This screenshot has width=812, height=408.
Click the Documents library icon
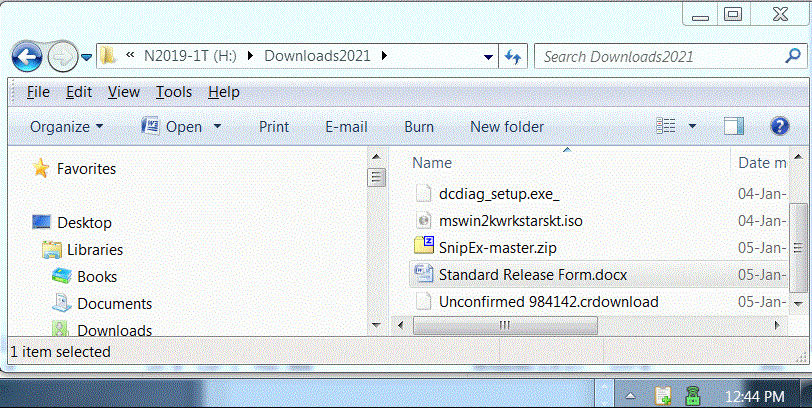pyautogui.click(x=62, y=302)
